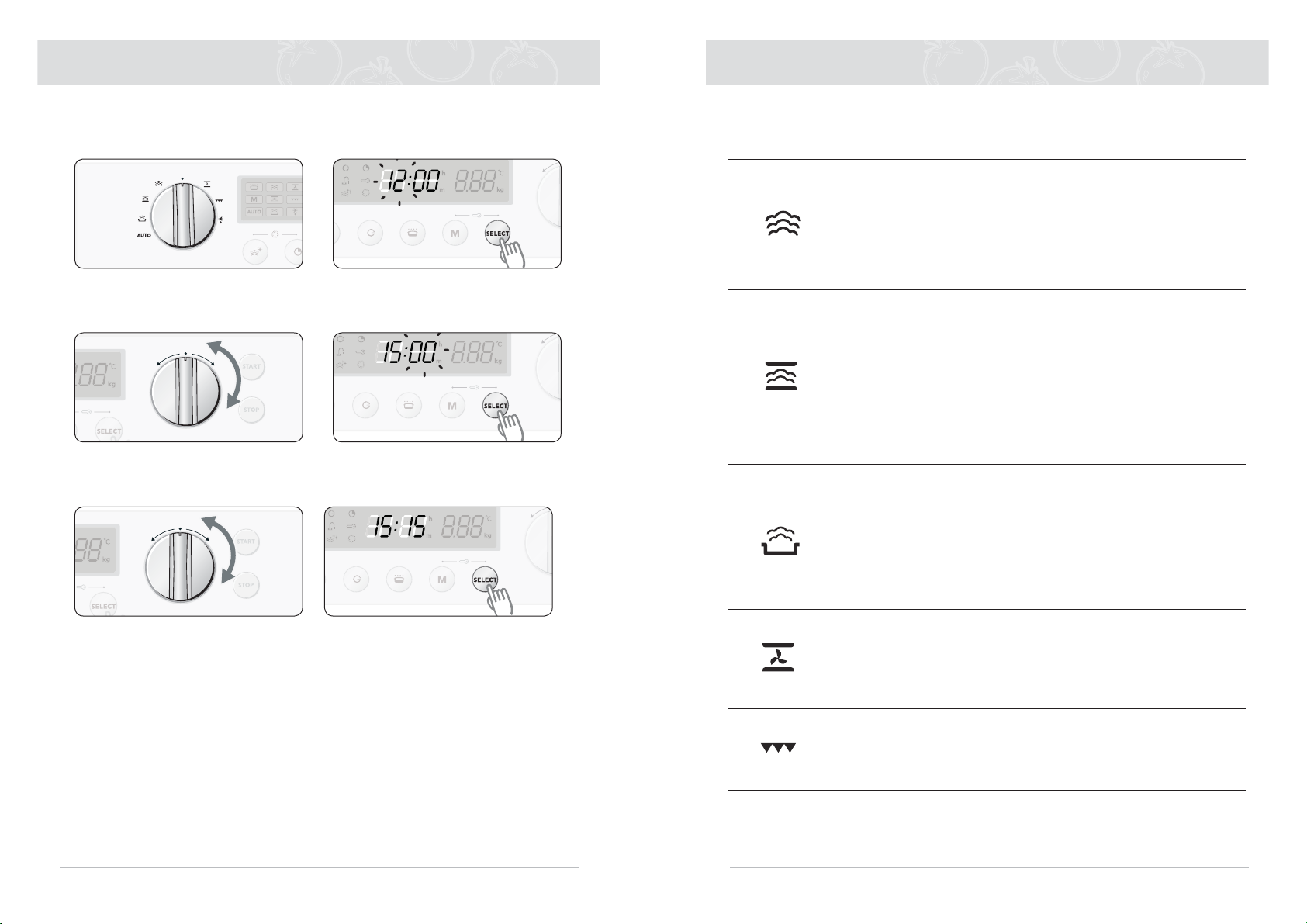
Task: Click the M cell in the AUTO dial's display grid
Action: point(254,199)
